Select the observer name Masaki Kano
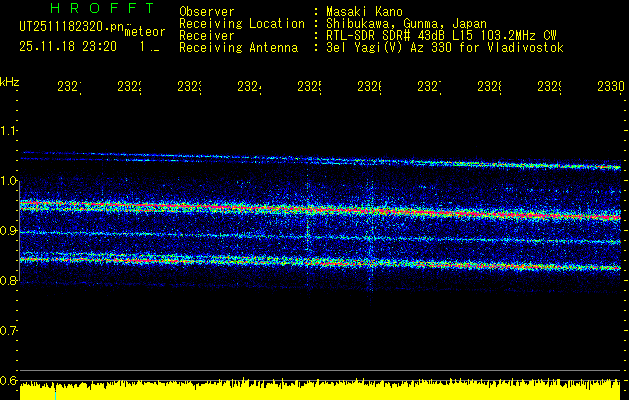The height and width of the screenshot is (400, 629). [364, 12]
